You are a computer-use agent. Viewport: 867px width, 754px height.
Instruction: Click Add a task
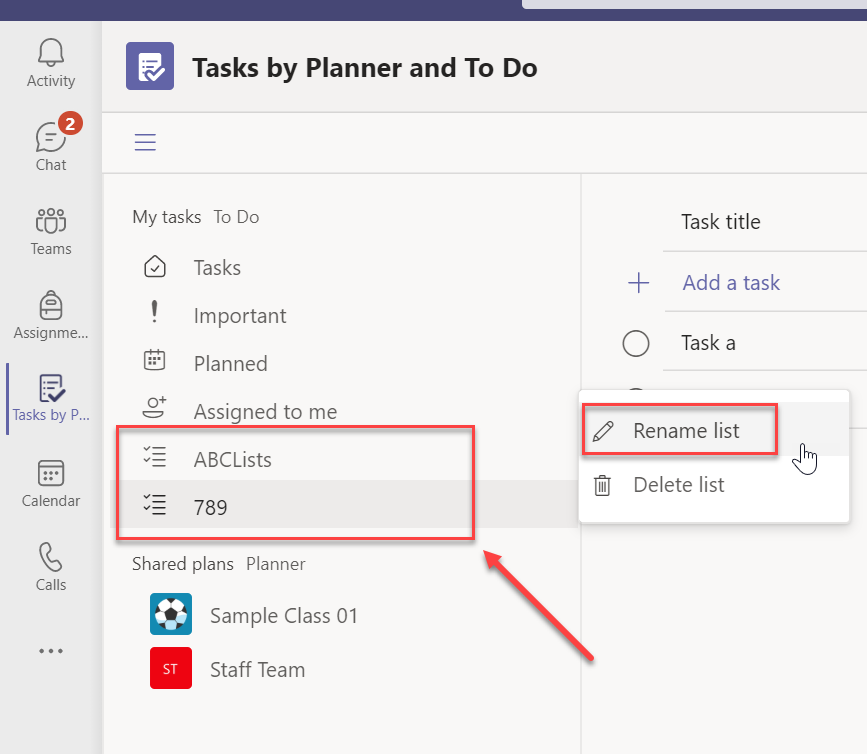tap(730, 283)
